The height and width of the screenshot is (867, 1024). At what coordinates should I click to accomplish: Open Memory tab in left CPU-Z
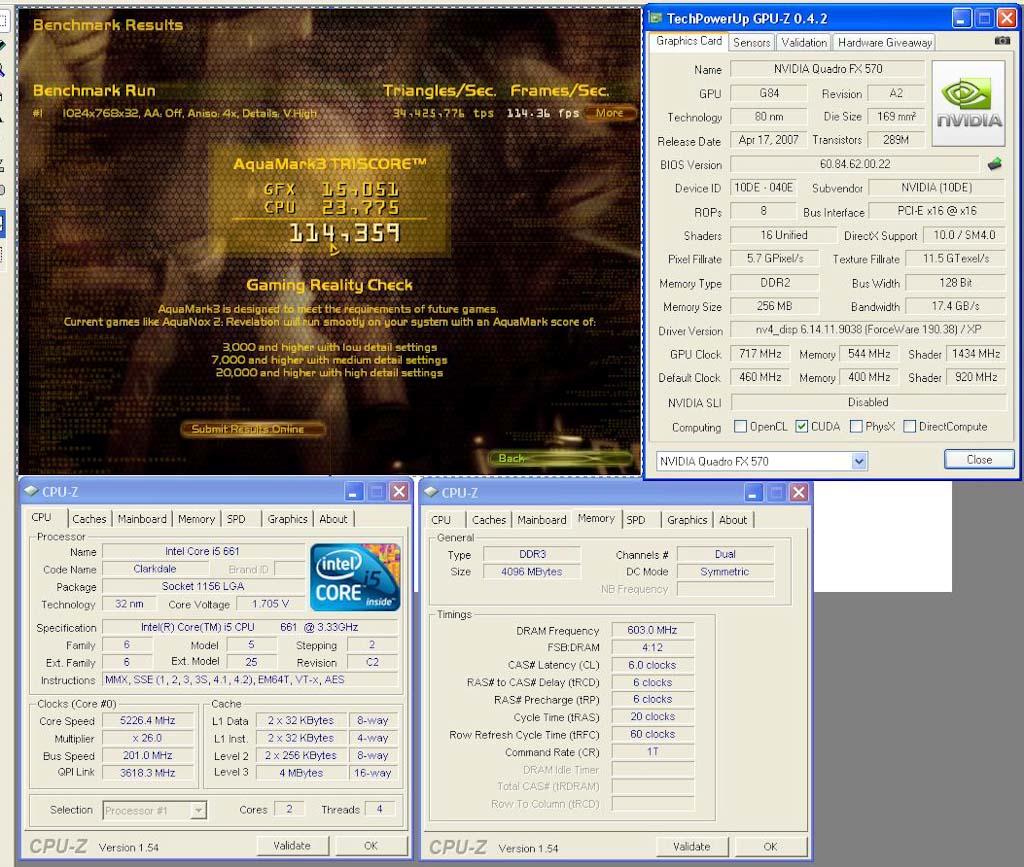(x=196, y=519)
